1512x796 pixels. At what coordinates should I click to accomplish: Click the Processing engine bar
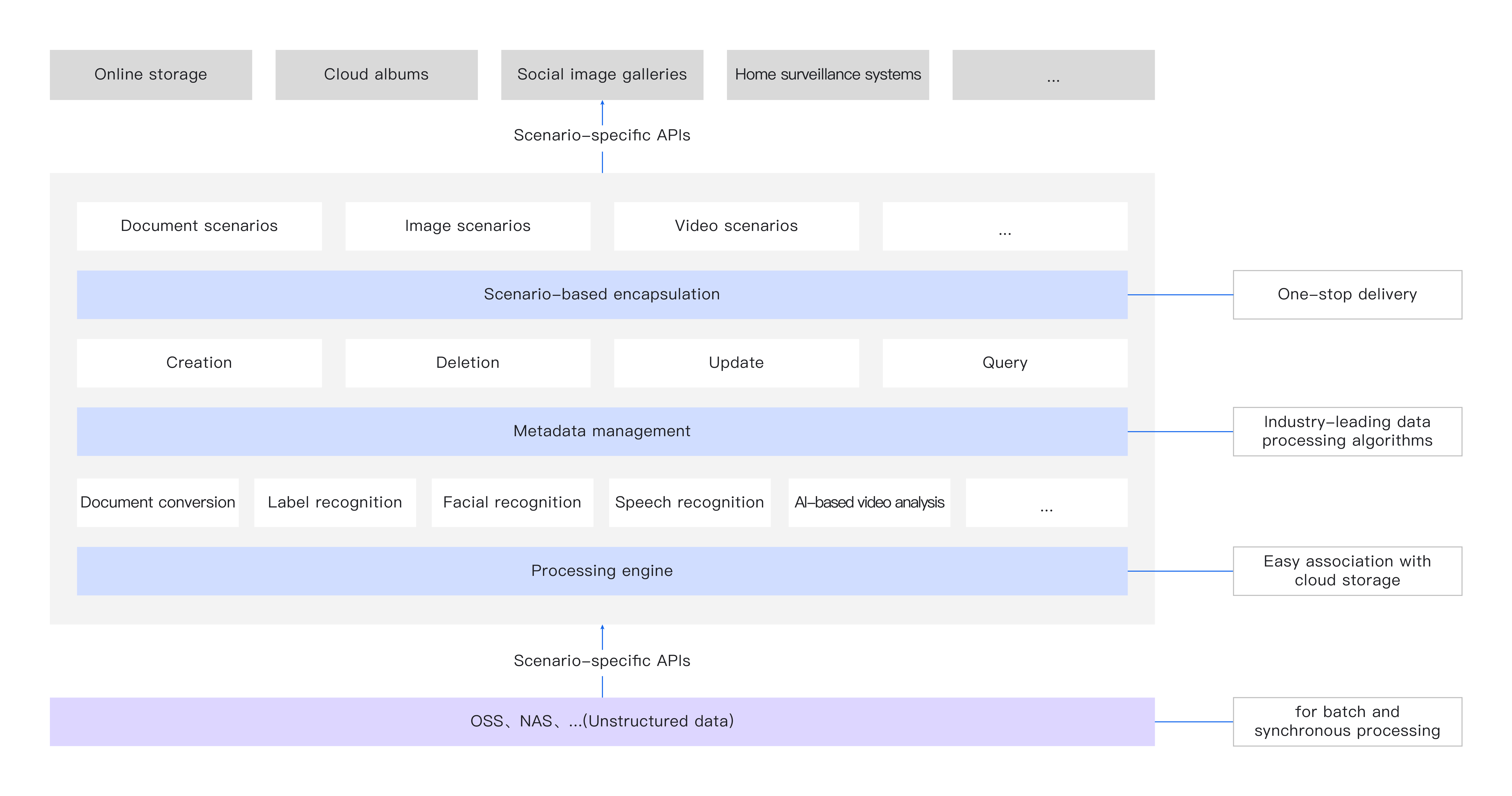tap(602, 571)
